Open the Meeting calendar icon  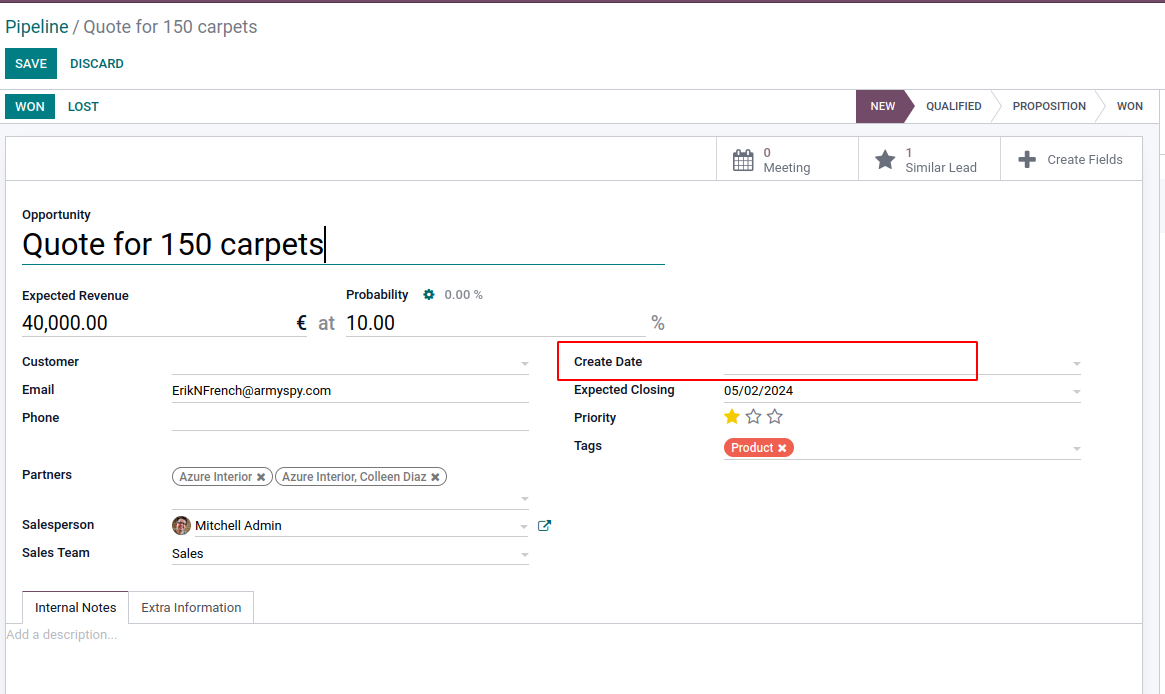click(743, 160)
